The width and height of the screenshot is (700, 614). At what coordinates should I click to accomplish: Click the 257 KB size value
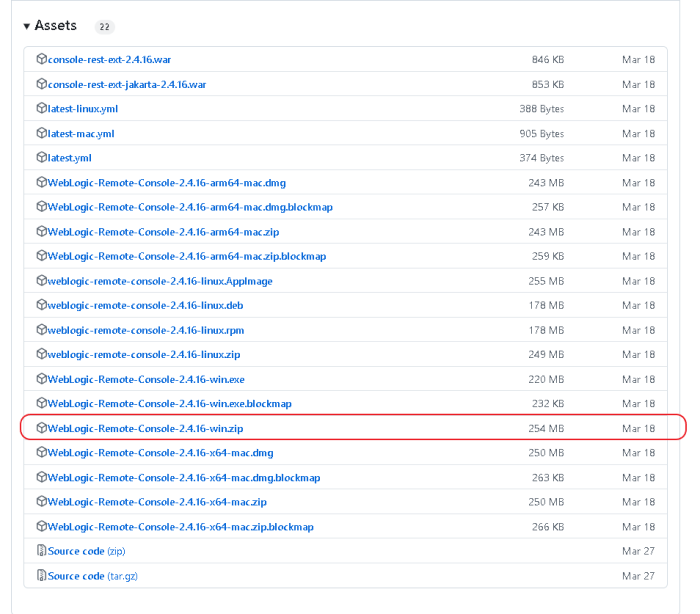coord(548,207)
